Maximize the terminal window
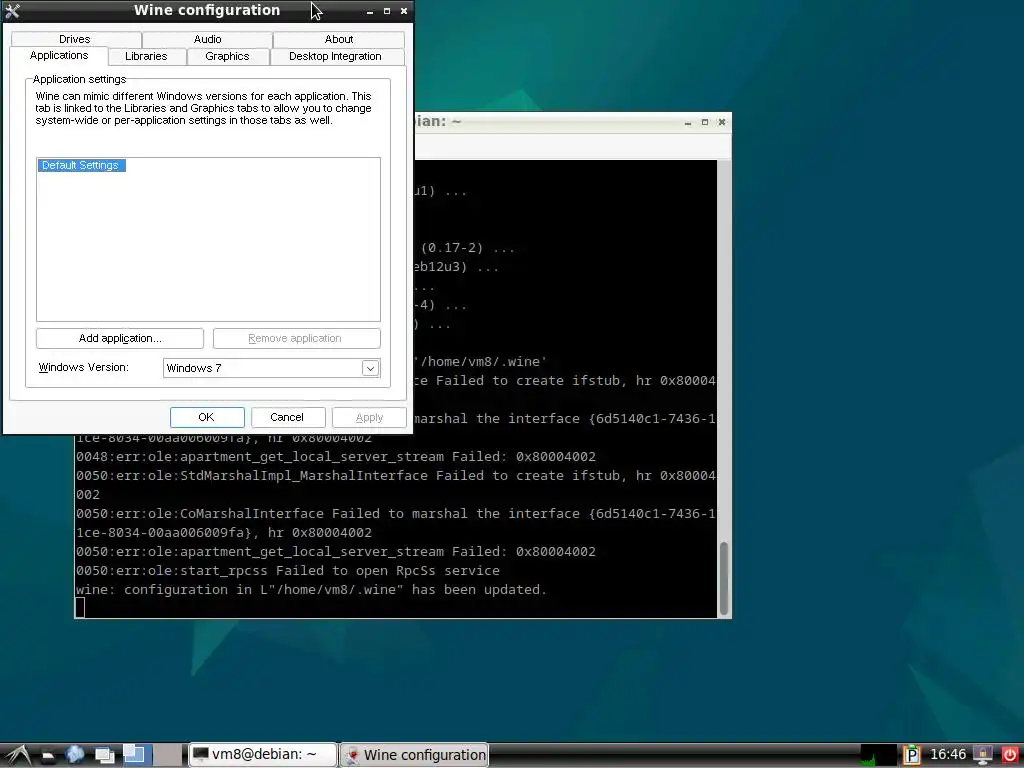Viewport: 1024px width, 768px height. click(705, 122)
